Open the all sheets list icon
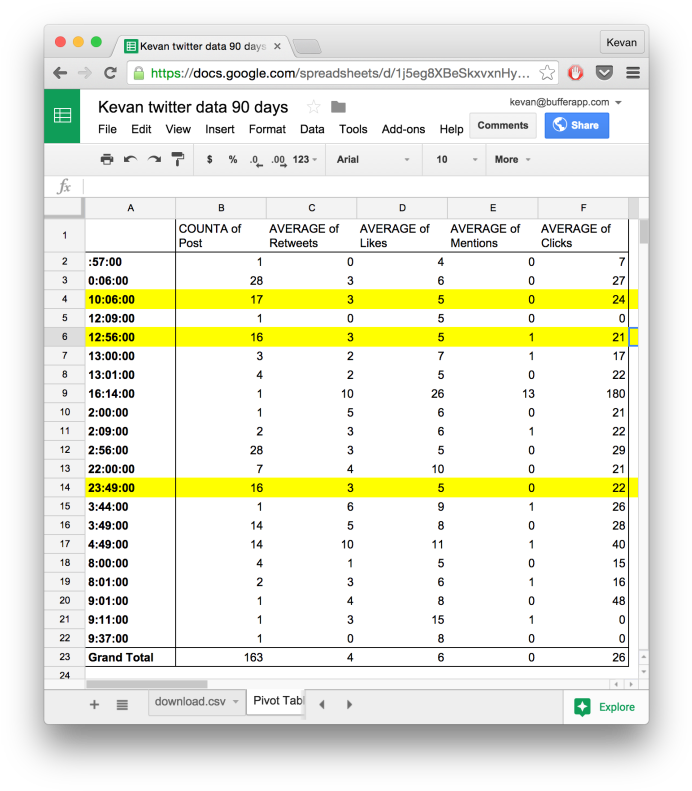This screenshot has height=791, width=692. point(122,704)
